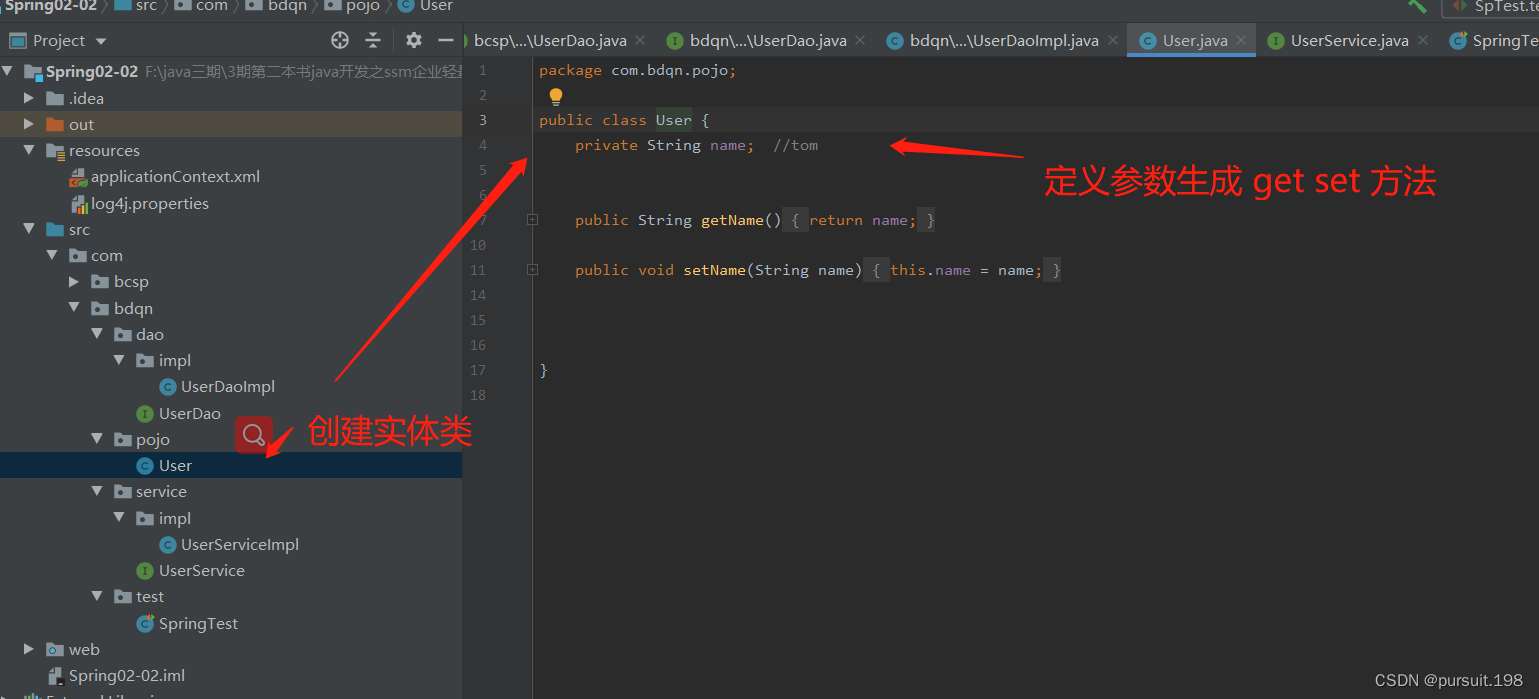Screen dimensions: 1539x699
Task: Select UserServiceImpl class in tree
Action: click(x=240, y=544)
